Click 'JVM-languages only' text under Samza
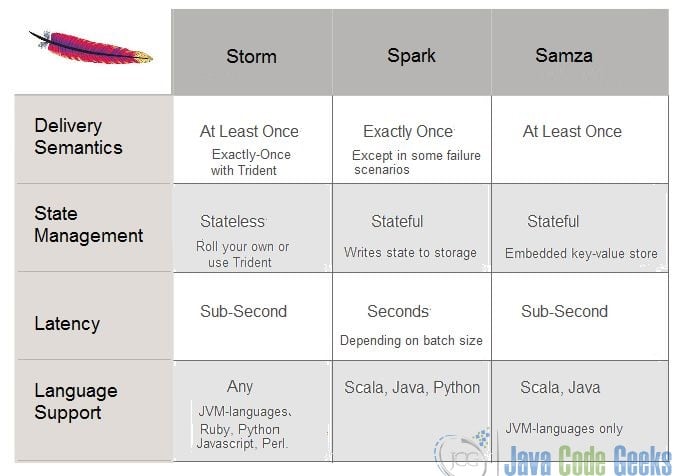 pyautogui.click(x=564, y=429)
